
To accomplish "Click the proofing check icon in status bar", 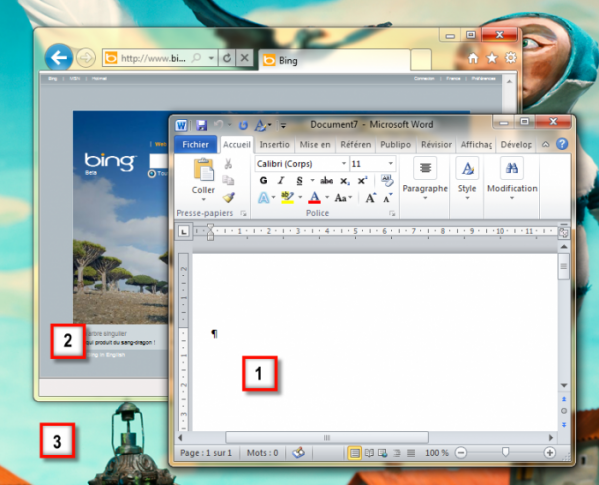I will [x=298, y=453].
